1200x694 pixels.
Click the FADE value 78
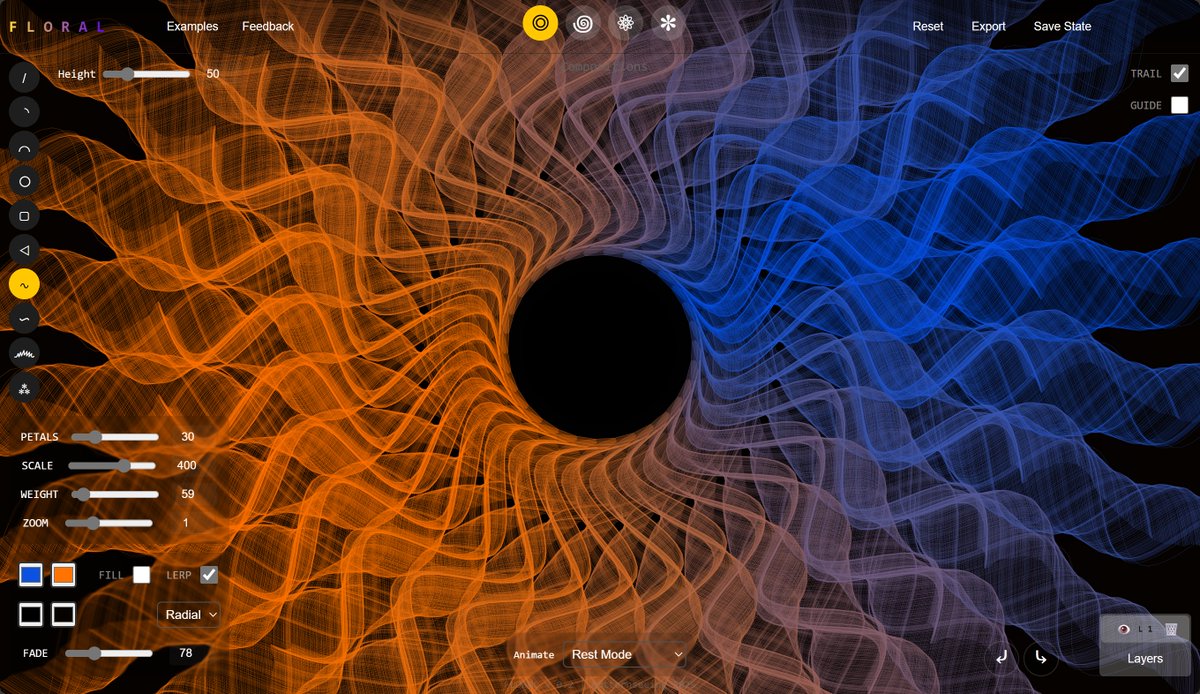[x=186, y=653]
